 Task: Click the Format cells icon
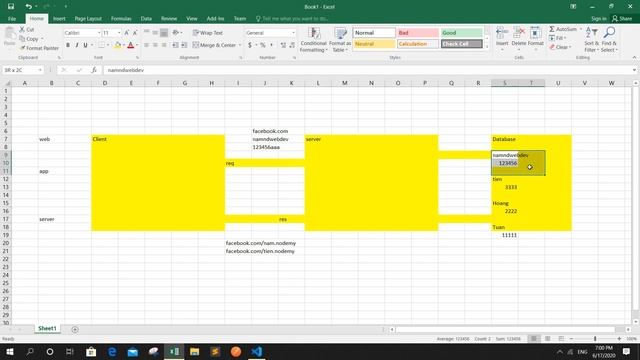(x=536, y=33)
